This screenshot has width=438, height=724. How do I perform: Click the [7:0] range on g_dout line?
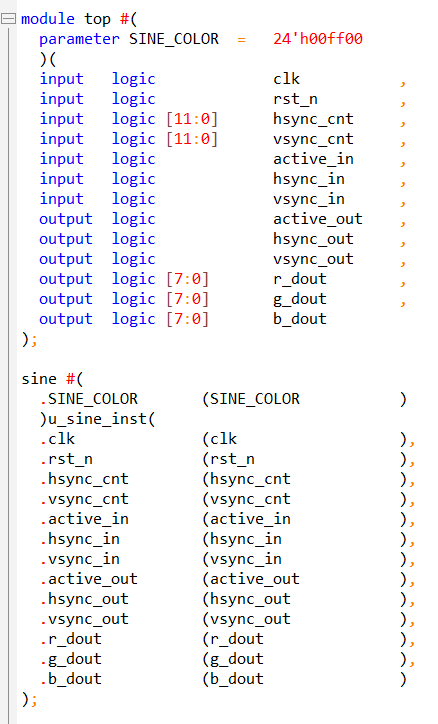click(x=187, y=299)
